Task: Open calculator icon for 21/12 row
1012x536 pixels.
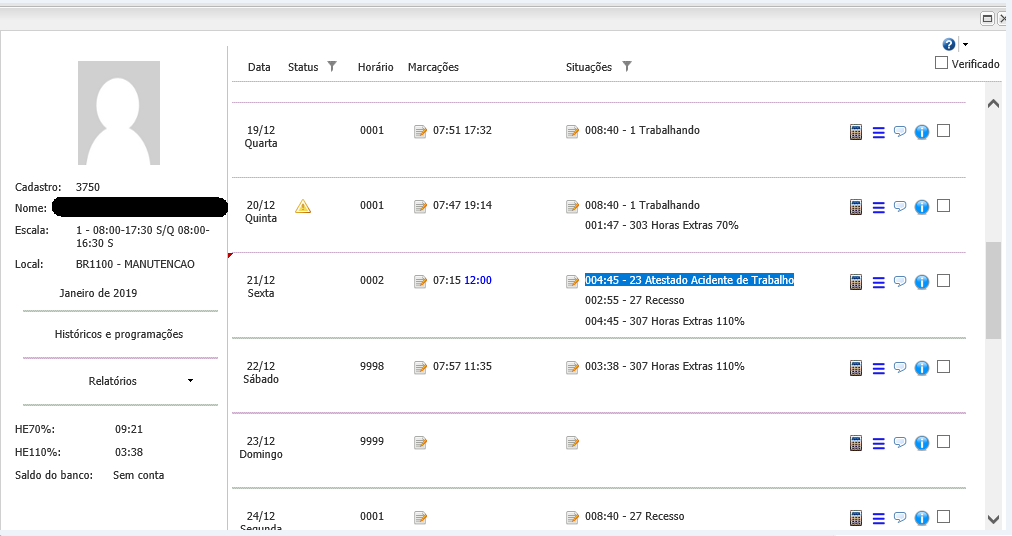Action: pyautogui.click(x=856, y=282)
